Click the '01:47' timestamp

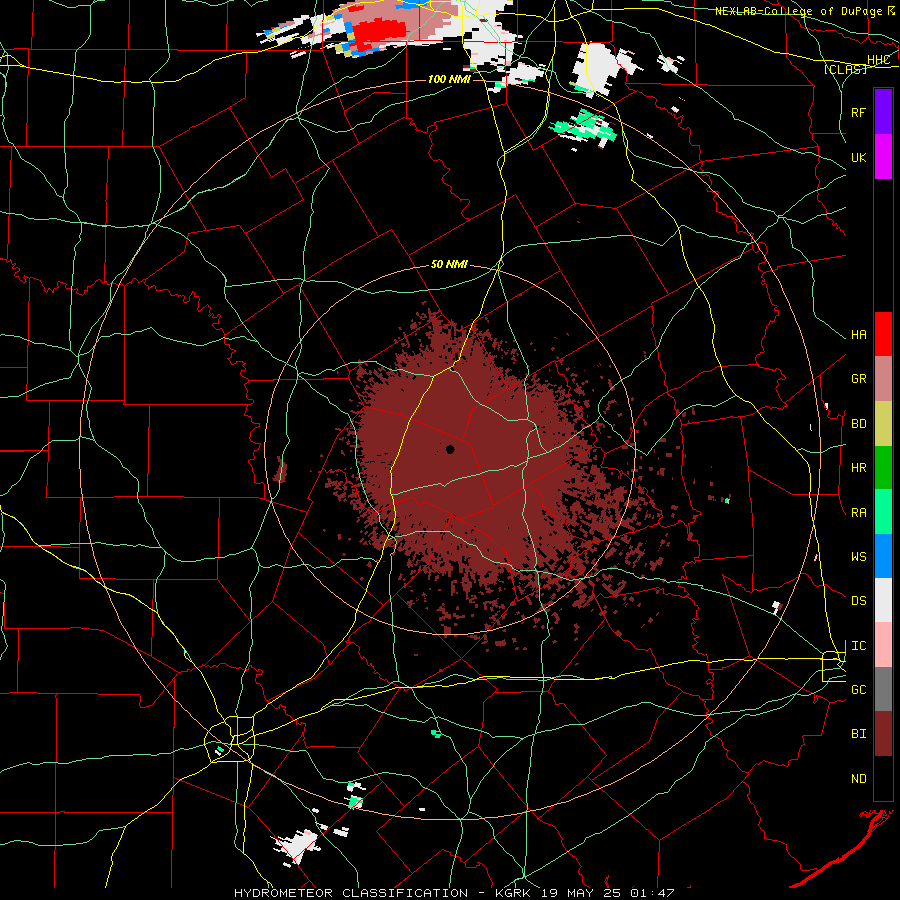[653, 893]
